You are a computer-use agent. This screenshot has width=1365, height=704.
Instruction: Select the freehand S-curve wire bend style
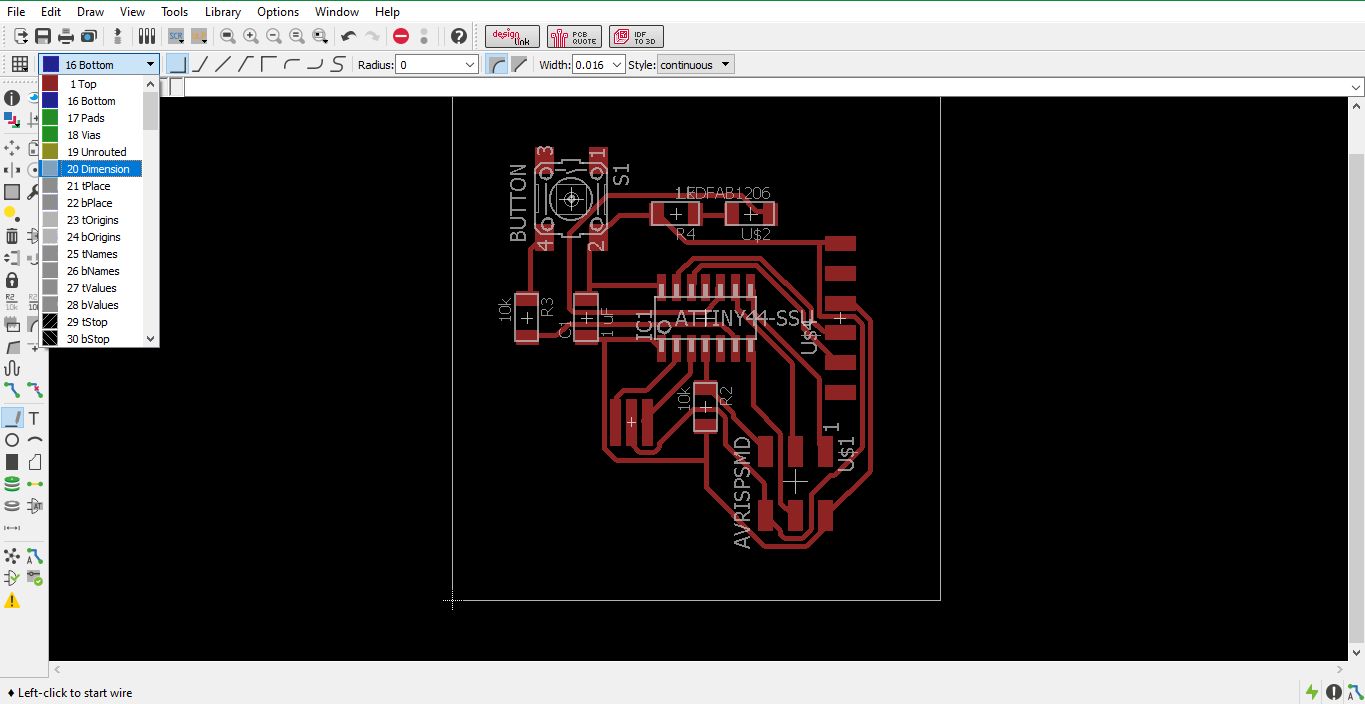click(338, 64)
